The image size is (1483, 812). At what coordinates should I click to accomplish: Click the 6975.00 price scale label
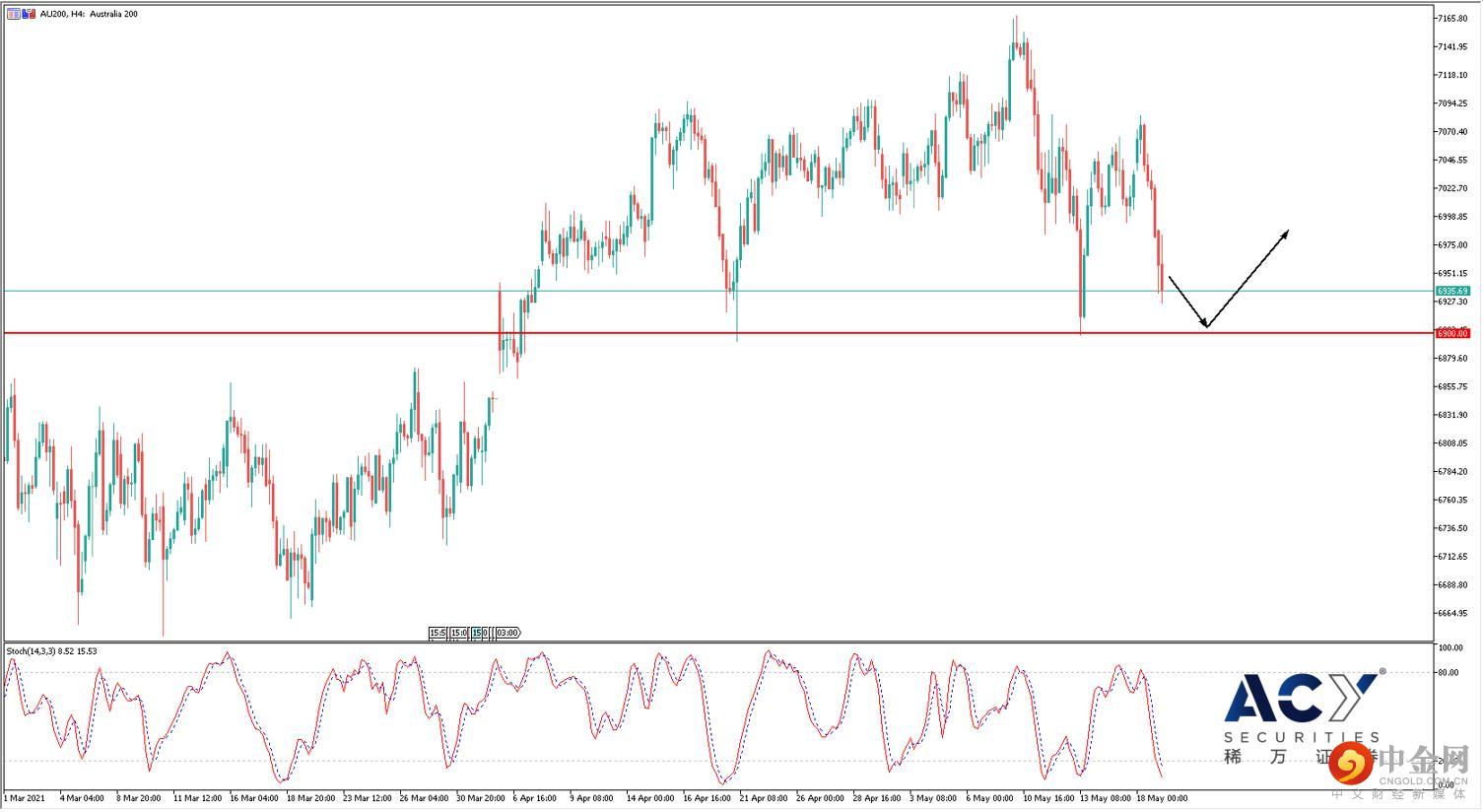point(1452,245)
